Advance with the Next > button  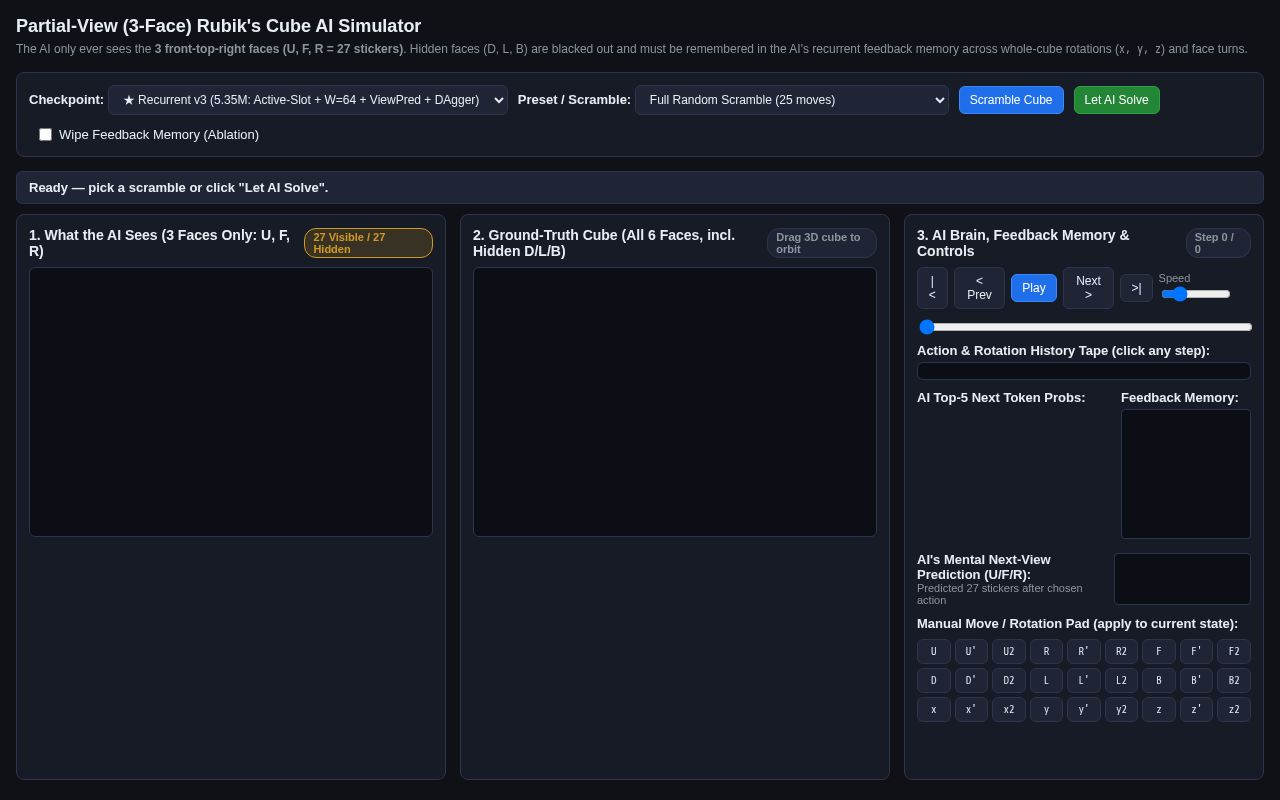(x=1088, y=288)
